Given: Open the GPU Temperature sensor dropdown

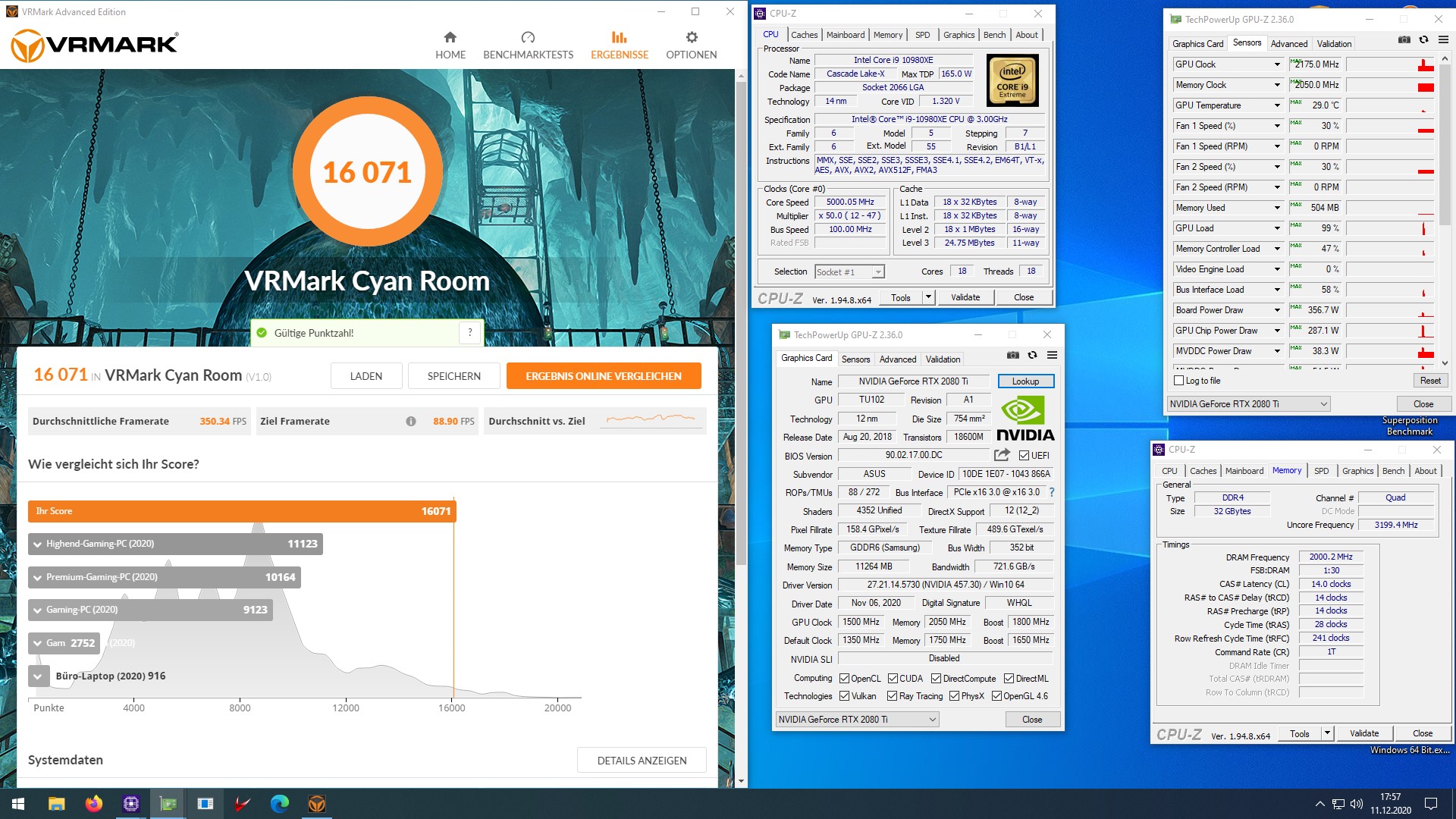Looking at the screenshot, I should [x=1276, y=105].
